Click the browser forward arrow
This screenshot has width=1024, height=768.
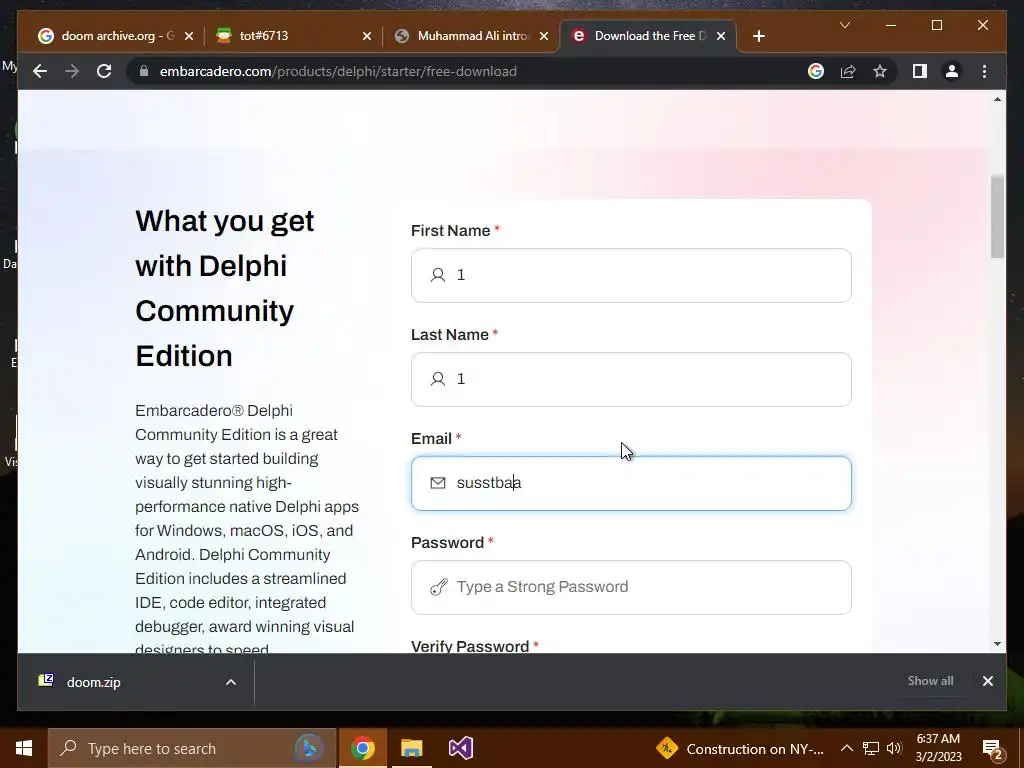[72, 71]
